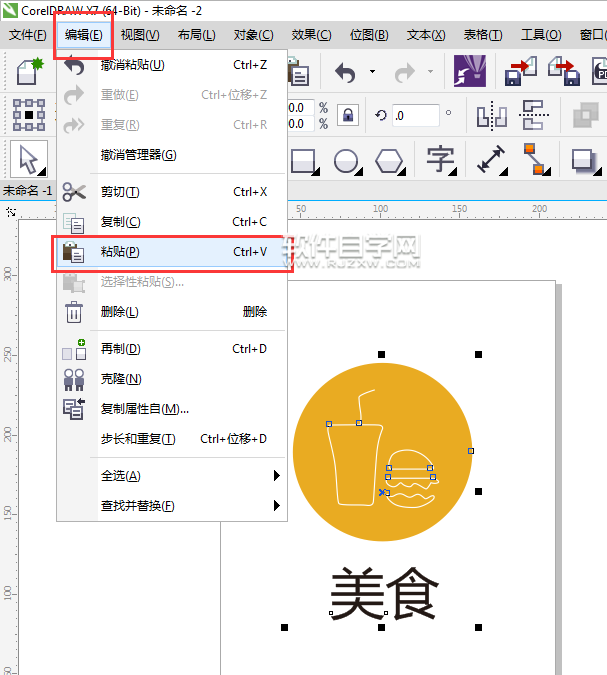Screen dimensions: 607x675
Task: Click the Import toolbar icon
Action: 520,71
